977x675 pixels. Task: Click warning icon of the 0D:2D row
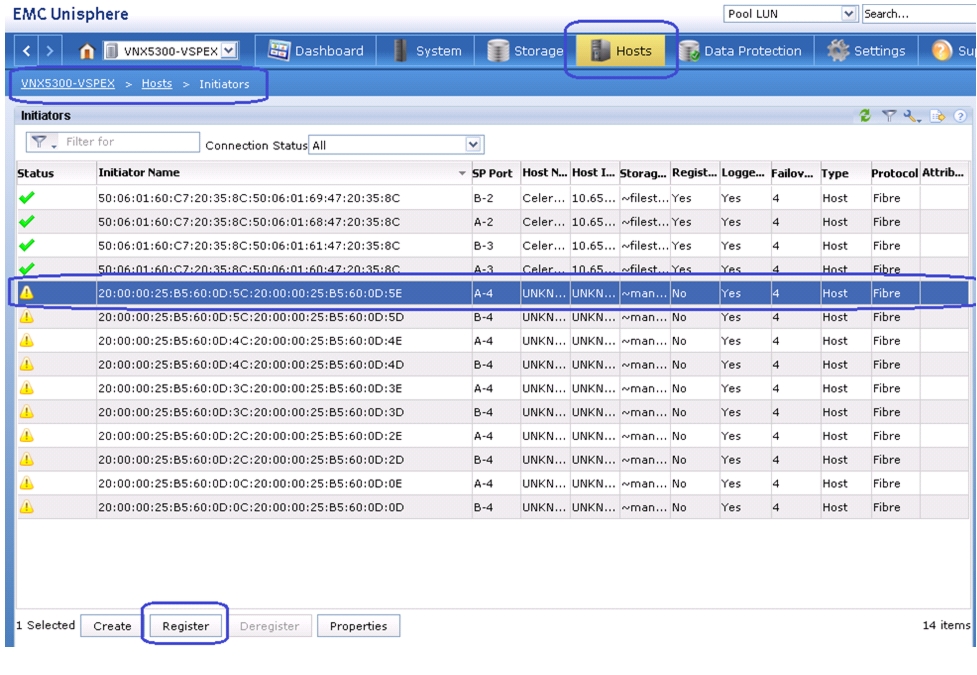27,459
